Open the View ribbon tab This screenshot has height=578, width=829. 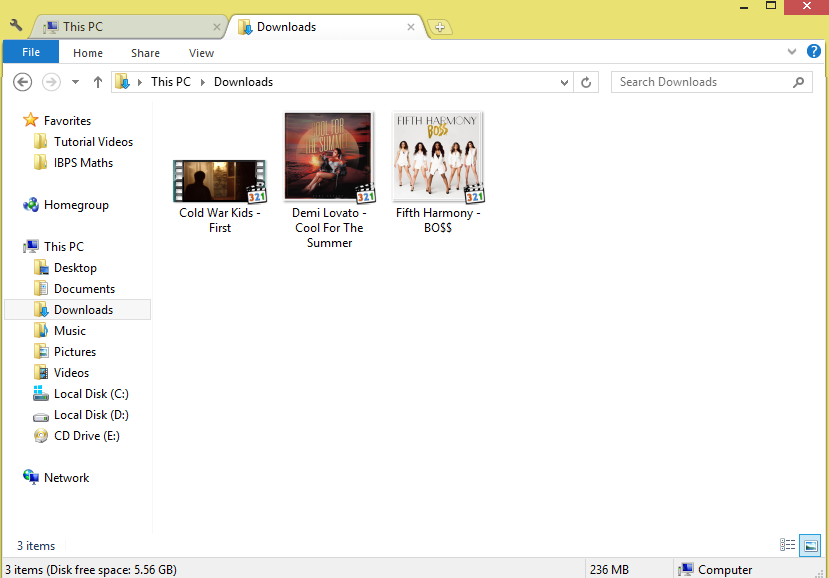pyautogui.click(x=201, y=53)
